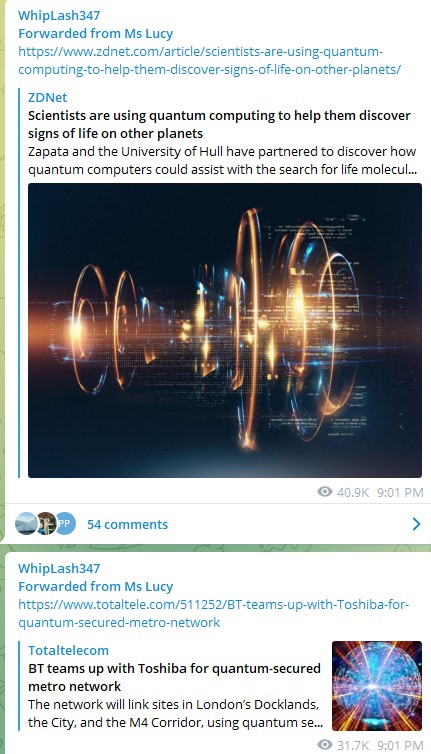The height and width of the screenshot is (754, 431).
Task: Open Forwarded from Ms Lucy on the second post
Action: pos(95,587)
